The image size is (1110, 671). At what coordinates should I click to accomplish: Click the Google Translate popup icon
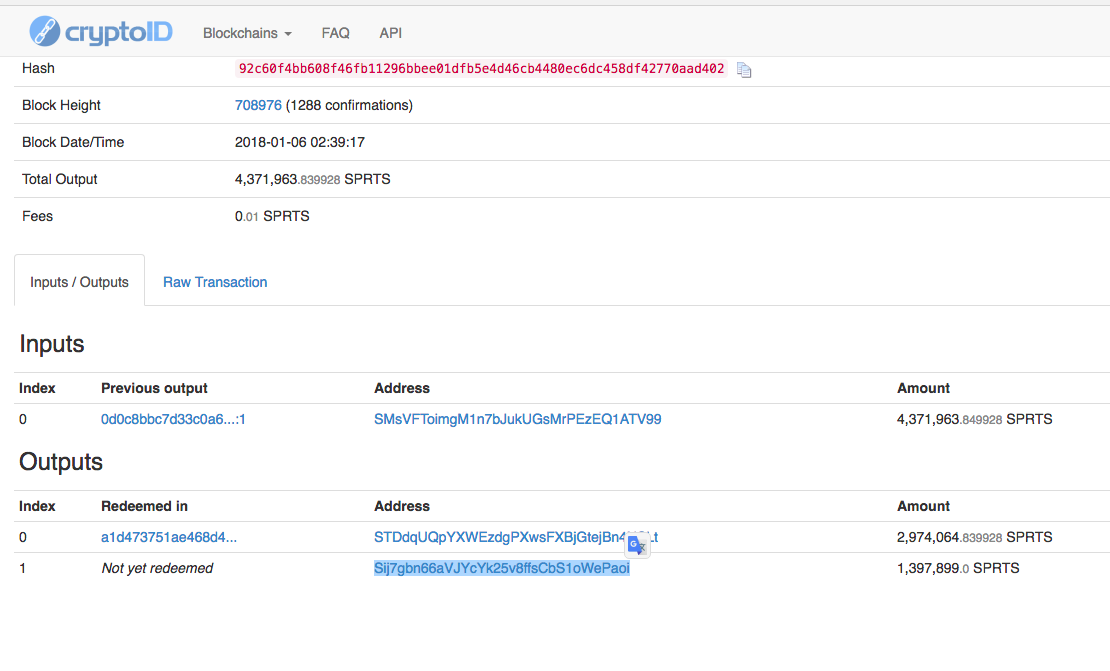click(637, 544)
